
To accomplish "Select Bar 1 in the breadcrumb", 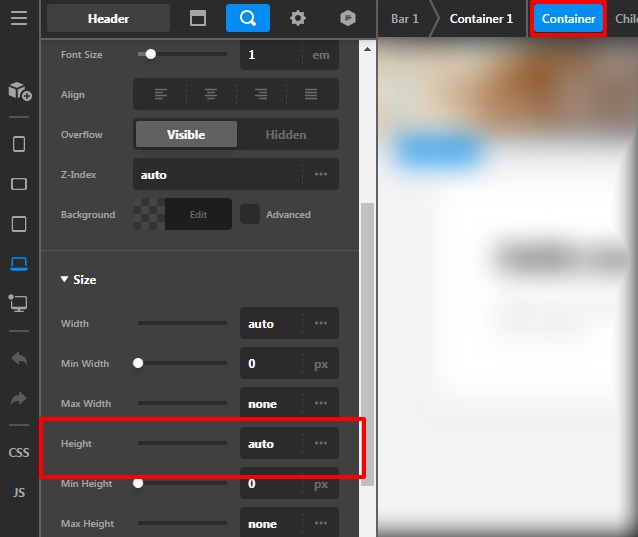I will (x=404, y=19).
